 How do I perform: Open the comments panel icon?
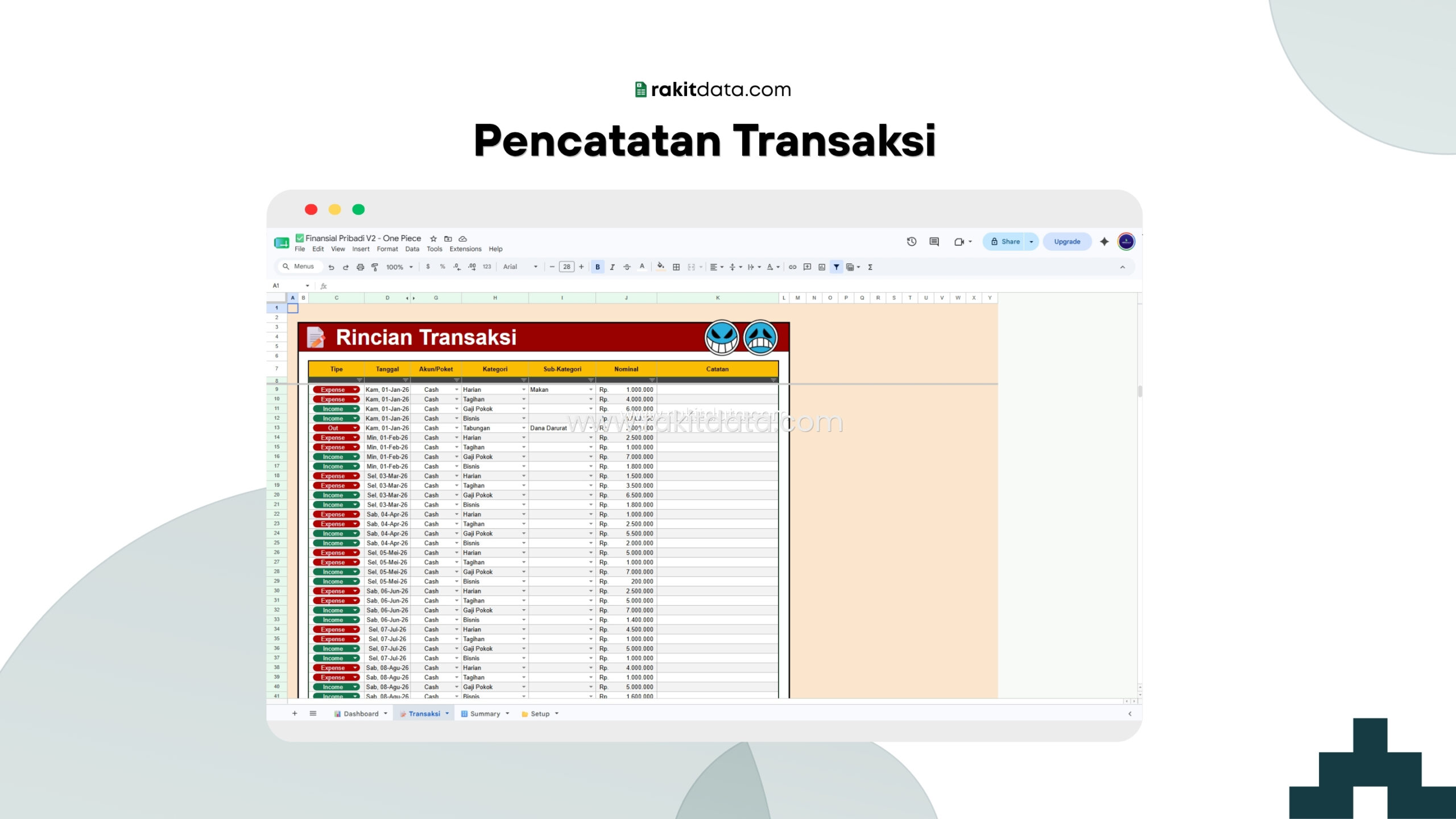(x=934, y=242)
